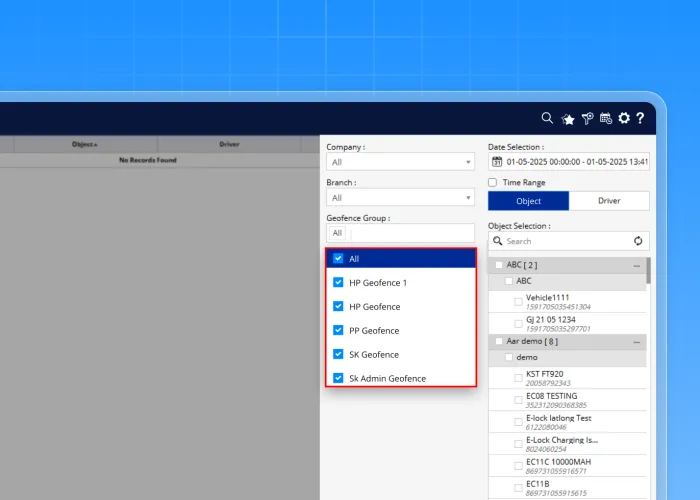Click the search magnifier icon in header
The width and height of the screenshot is (700, 500).
(x=547, y=118)
